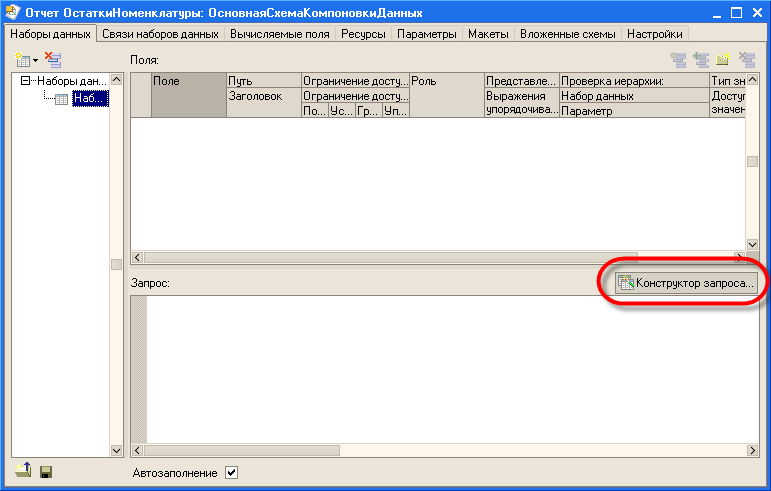The height and width of the screenshot is (491, 771).
Task: Click the add data set icon
Action: click(23, 60)
